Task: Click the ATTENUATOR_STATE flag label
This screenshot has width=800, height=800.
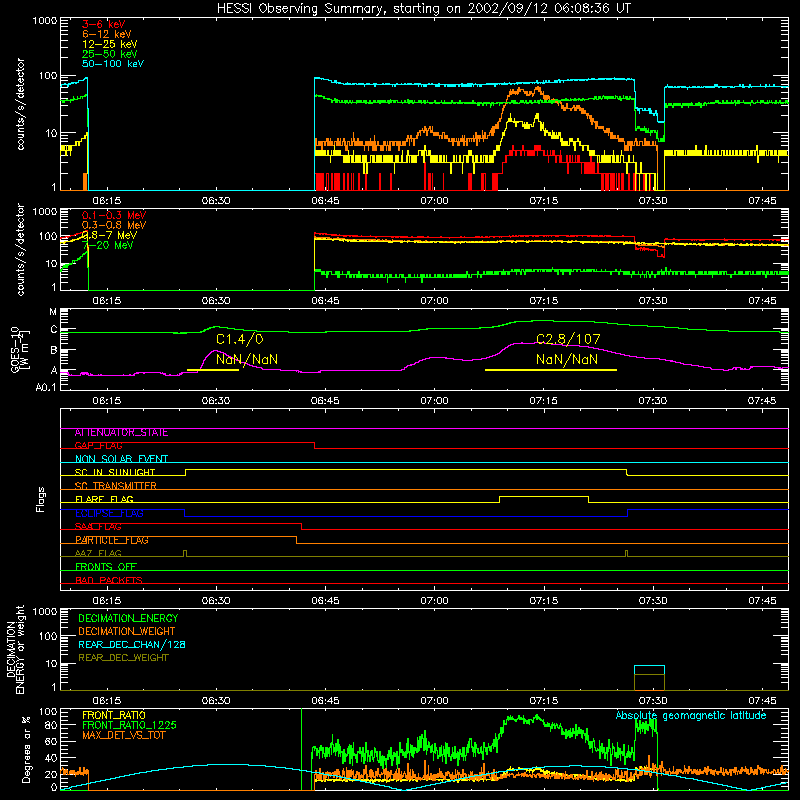Action: (121, 433)
